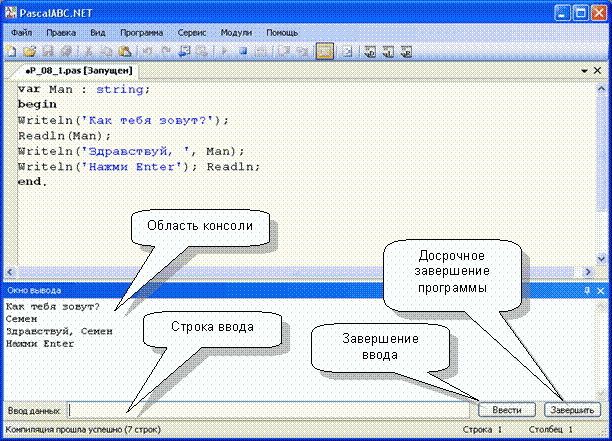Focus the Ввод данных input field
The height and width of the screenshot is (441, 612).
[x=269, y=410]
